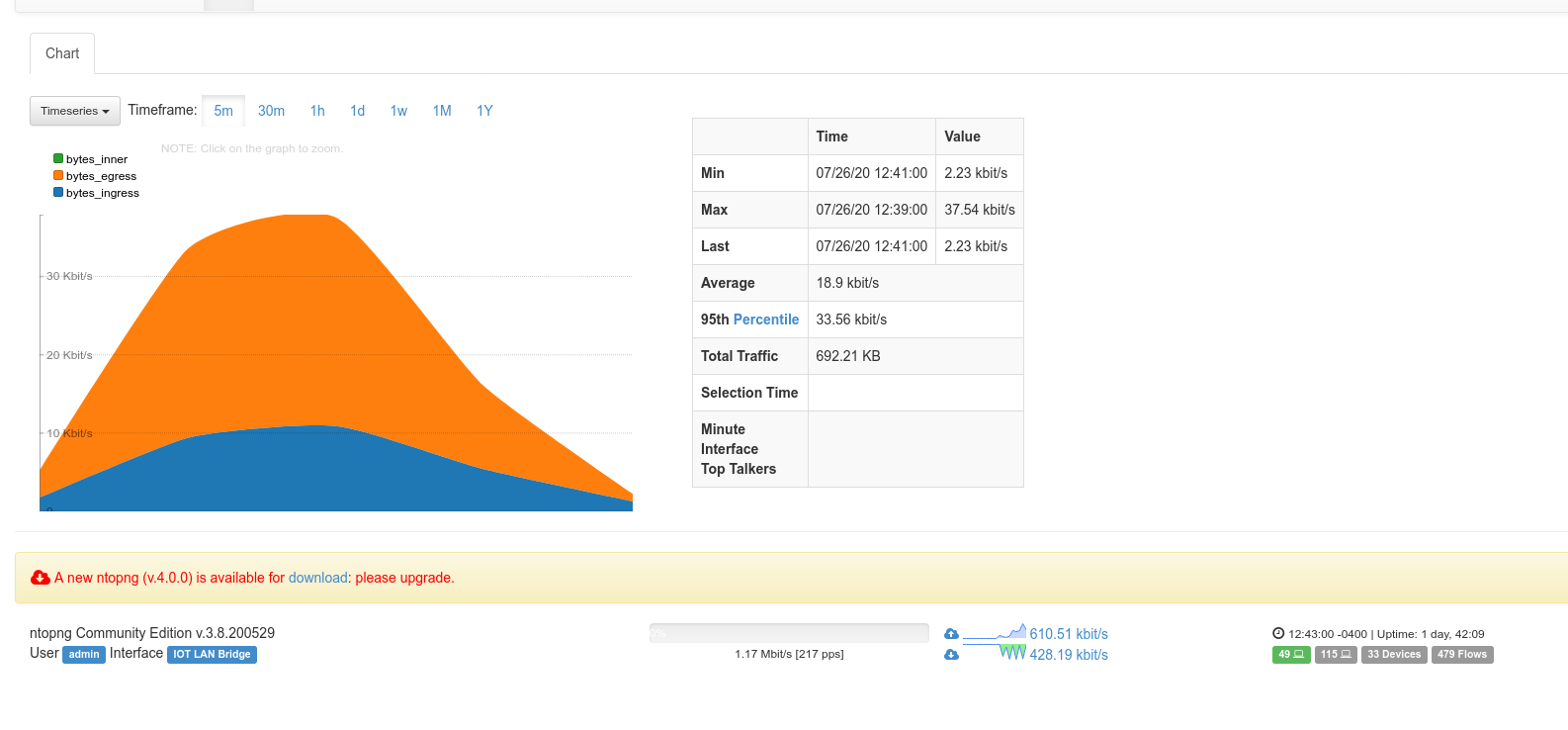Open the green 49 local hosts badge
1568x730 pixels.
pyautogui.click(x=1291, y=655)
